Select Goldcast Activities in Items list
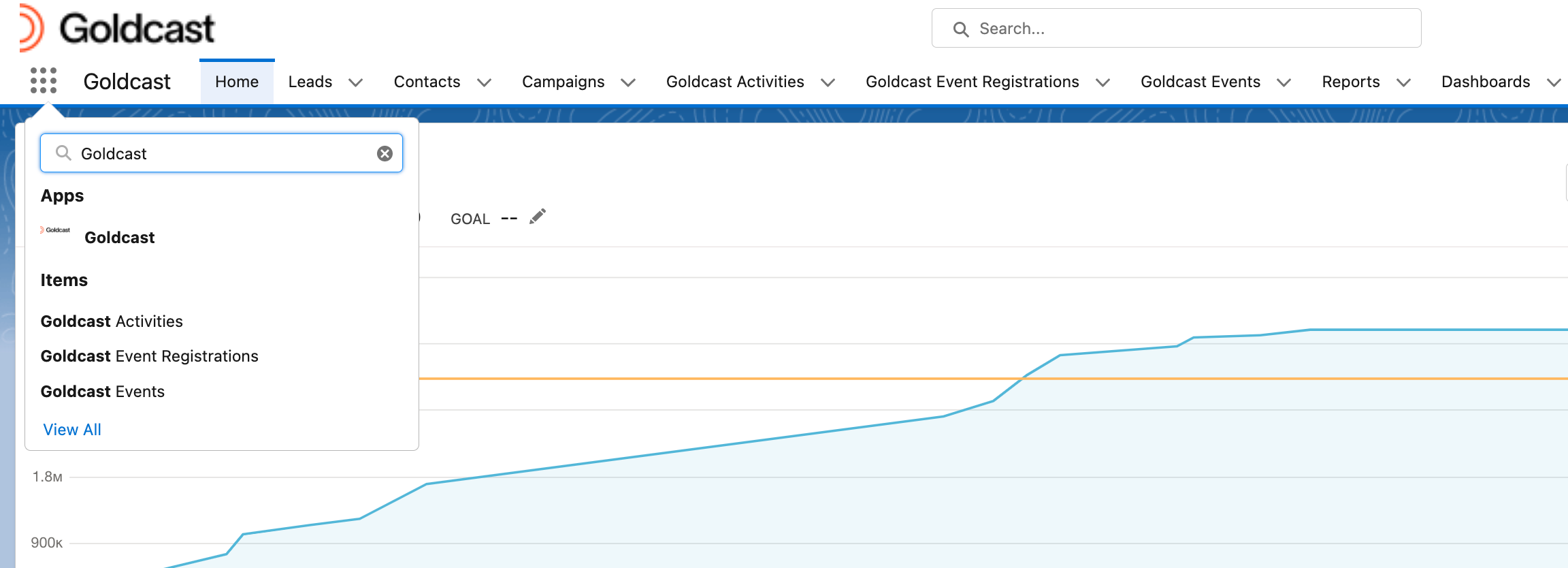This screenshot has height=568, width=1568. click(112, 321)
